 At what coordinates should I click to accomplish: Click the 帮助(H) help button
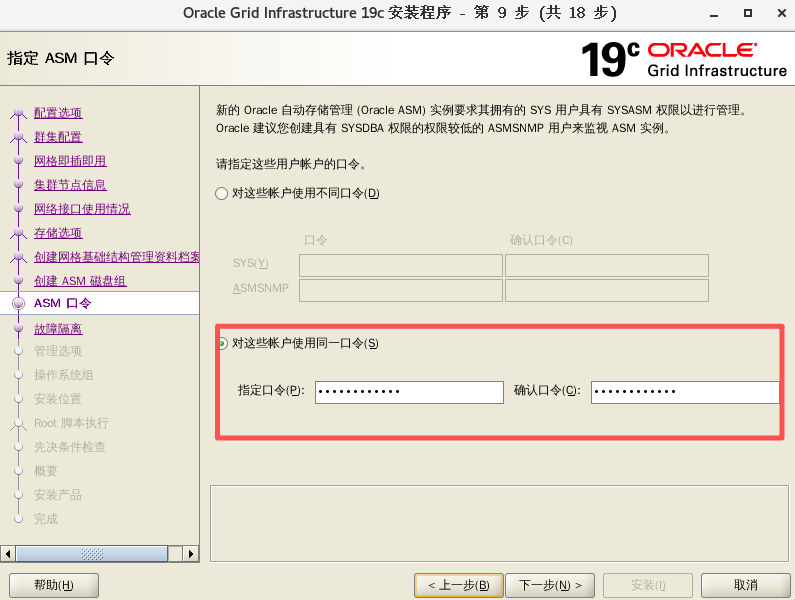point(54,585)
